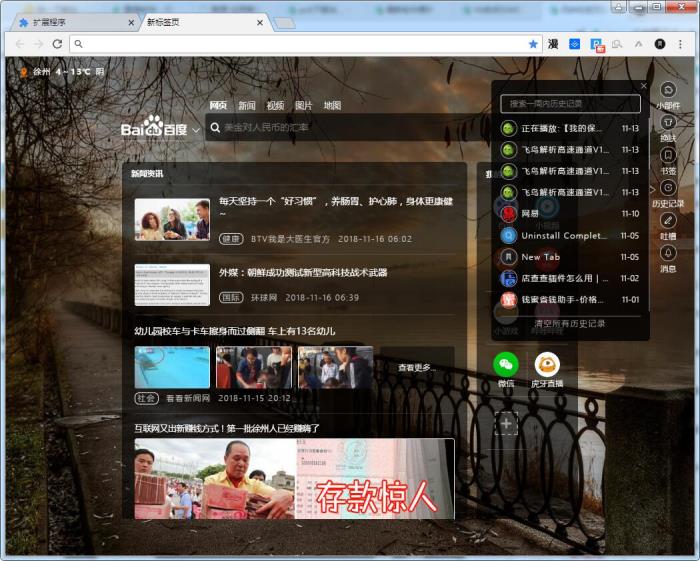Click source 看看新闻网
The image size is (700, 561).
pos(188,398)
